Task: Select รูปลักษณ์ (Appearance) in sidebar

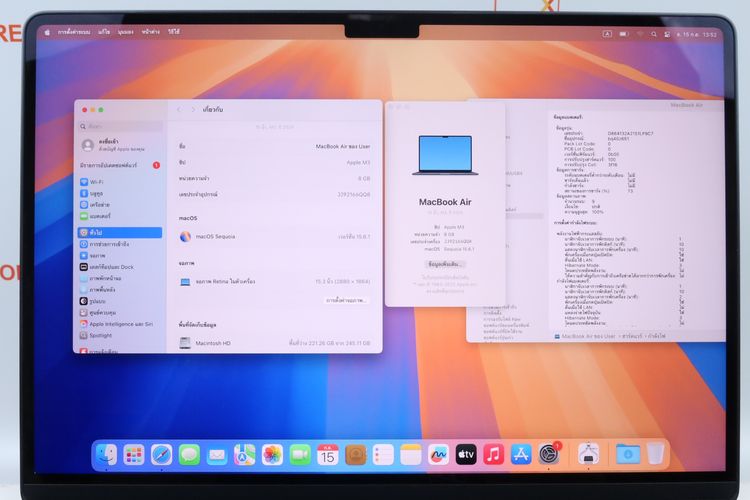Action: click(120, 301)
